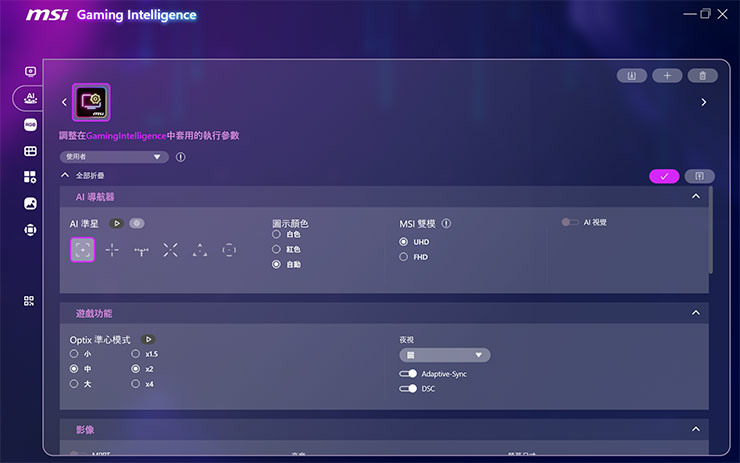Viewport: 740px width, 463px height.
Task: Select the dashed circle crosshair style
Action: (x=229, y=250)
